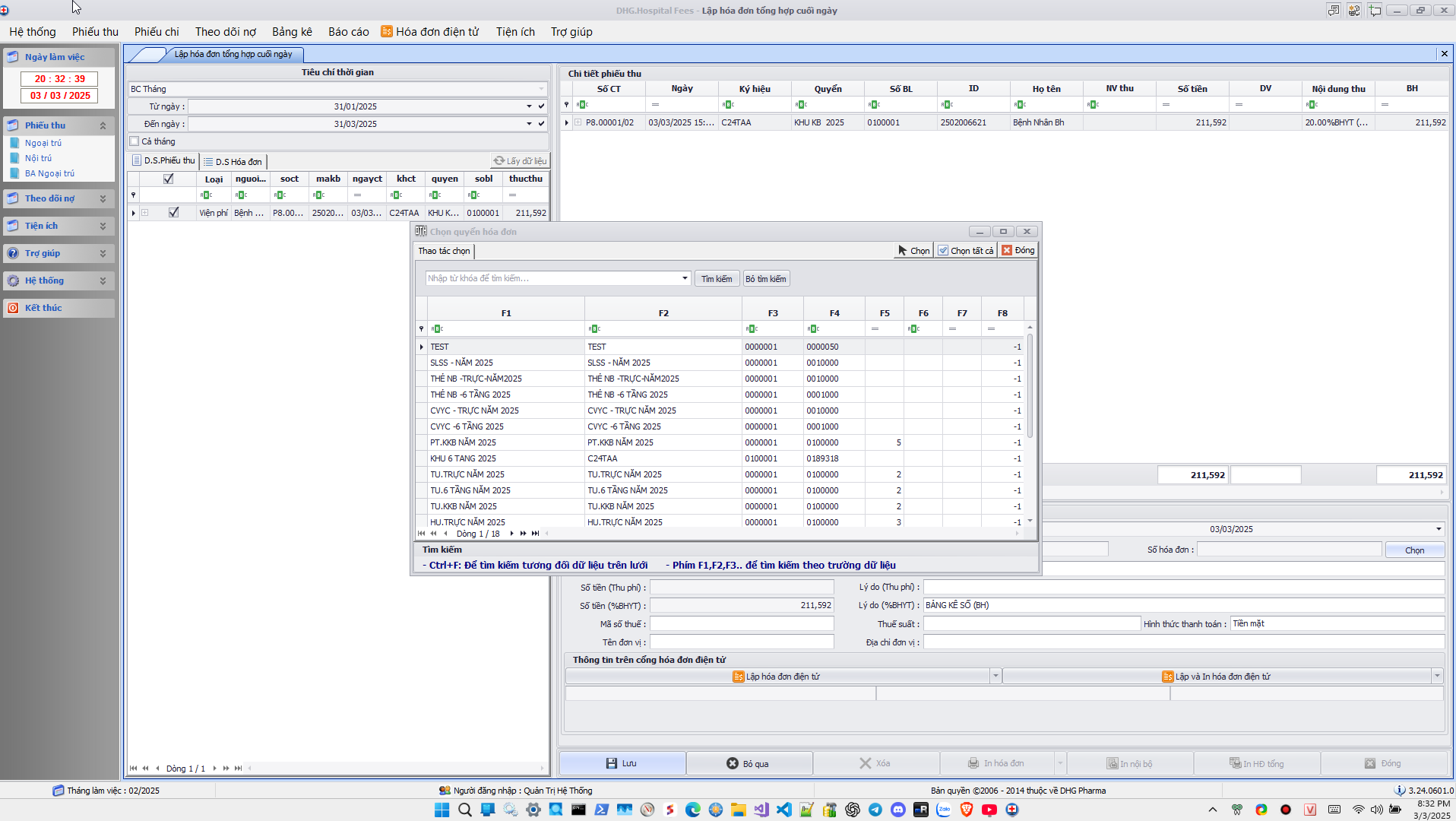Open Windows taskbar Search
The width and height of the screenshot is (1456, 821).
(x=465, y=810)
